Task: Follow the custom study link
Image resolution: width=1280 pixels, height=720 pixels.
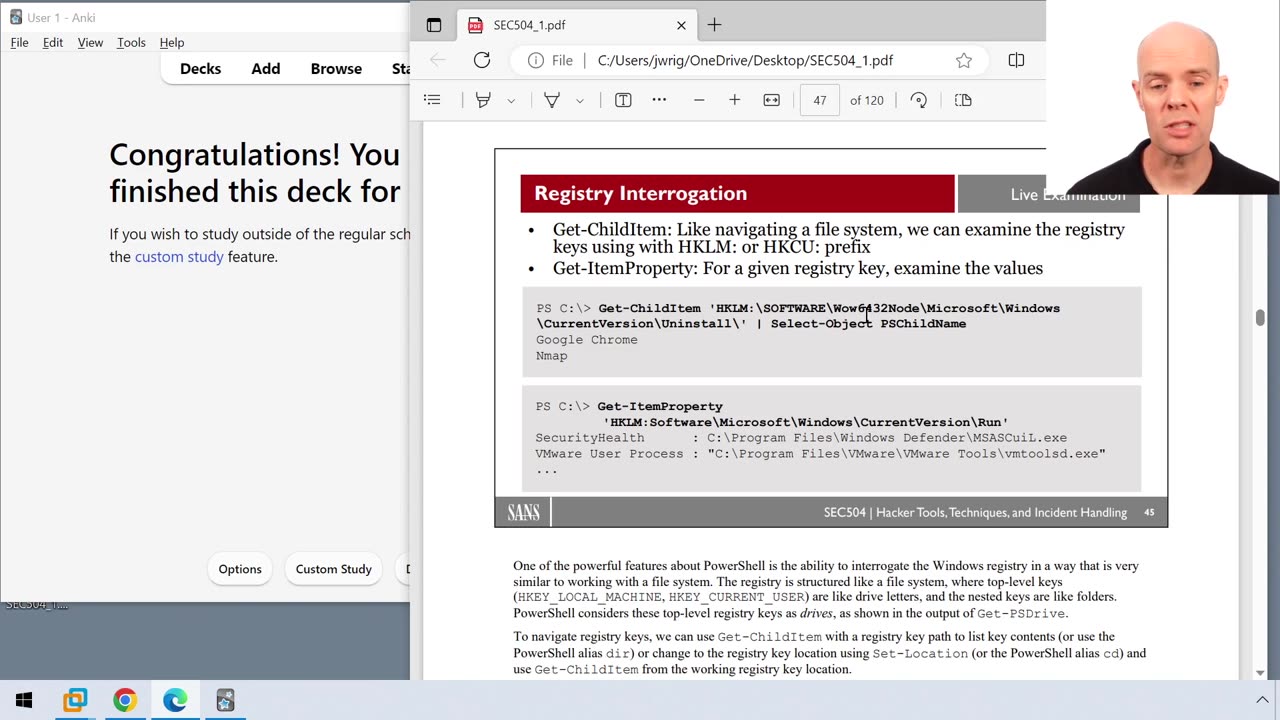Action: pyautogui.click(x=179, y=257)
